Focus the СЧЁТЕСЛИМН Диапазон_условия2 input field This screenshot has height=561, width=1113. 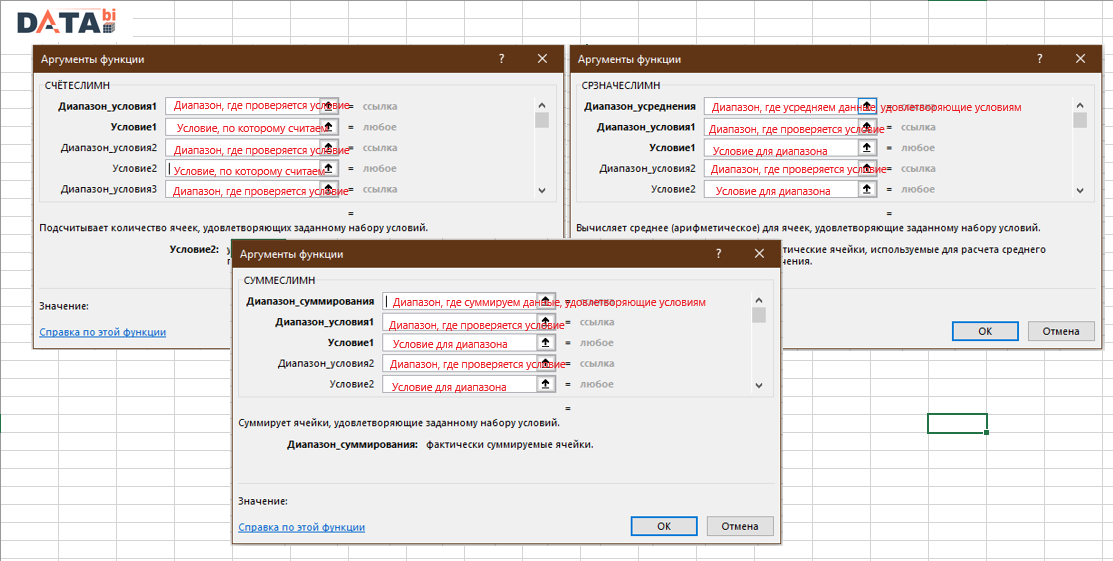[243, 148]
